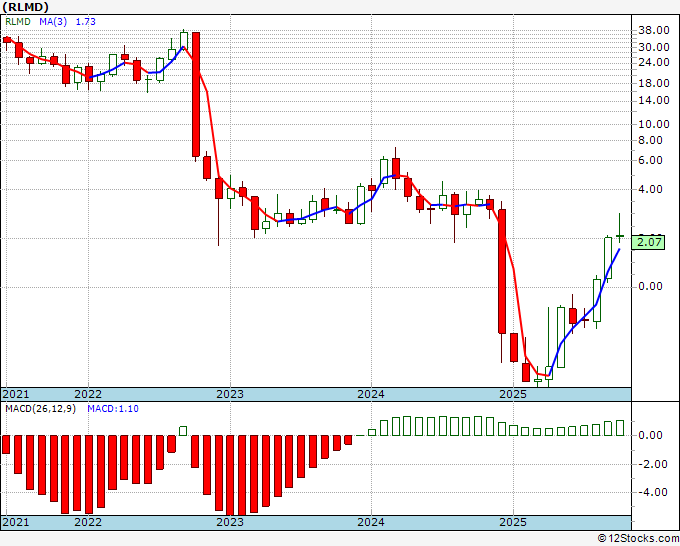
Task: Click the 24.00 price axis label
Action: [x=654, y=62]
